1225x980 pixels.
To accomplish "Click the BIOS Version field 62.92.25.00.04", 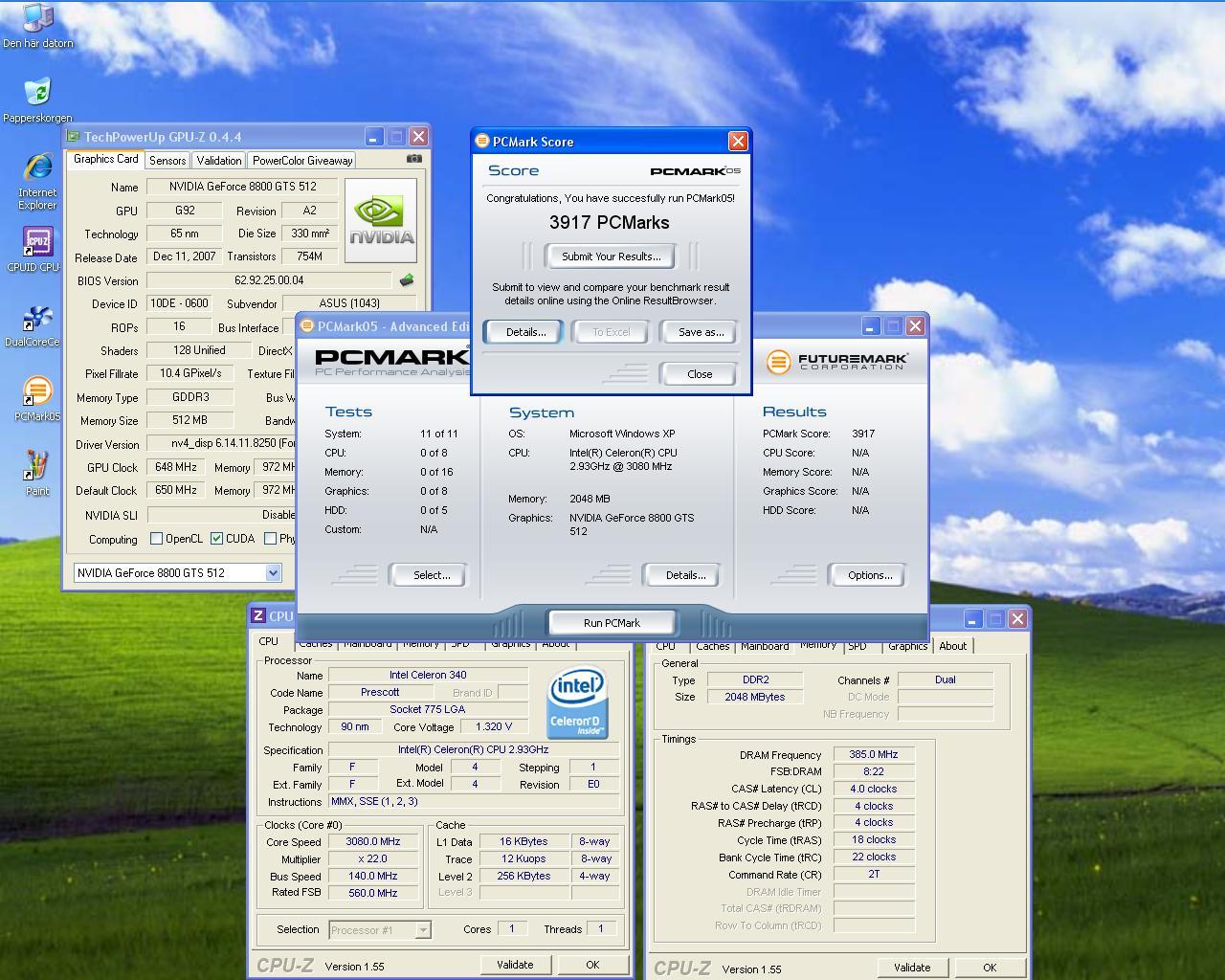I will tap(269, 280).
